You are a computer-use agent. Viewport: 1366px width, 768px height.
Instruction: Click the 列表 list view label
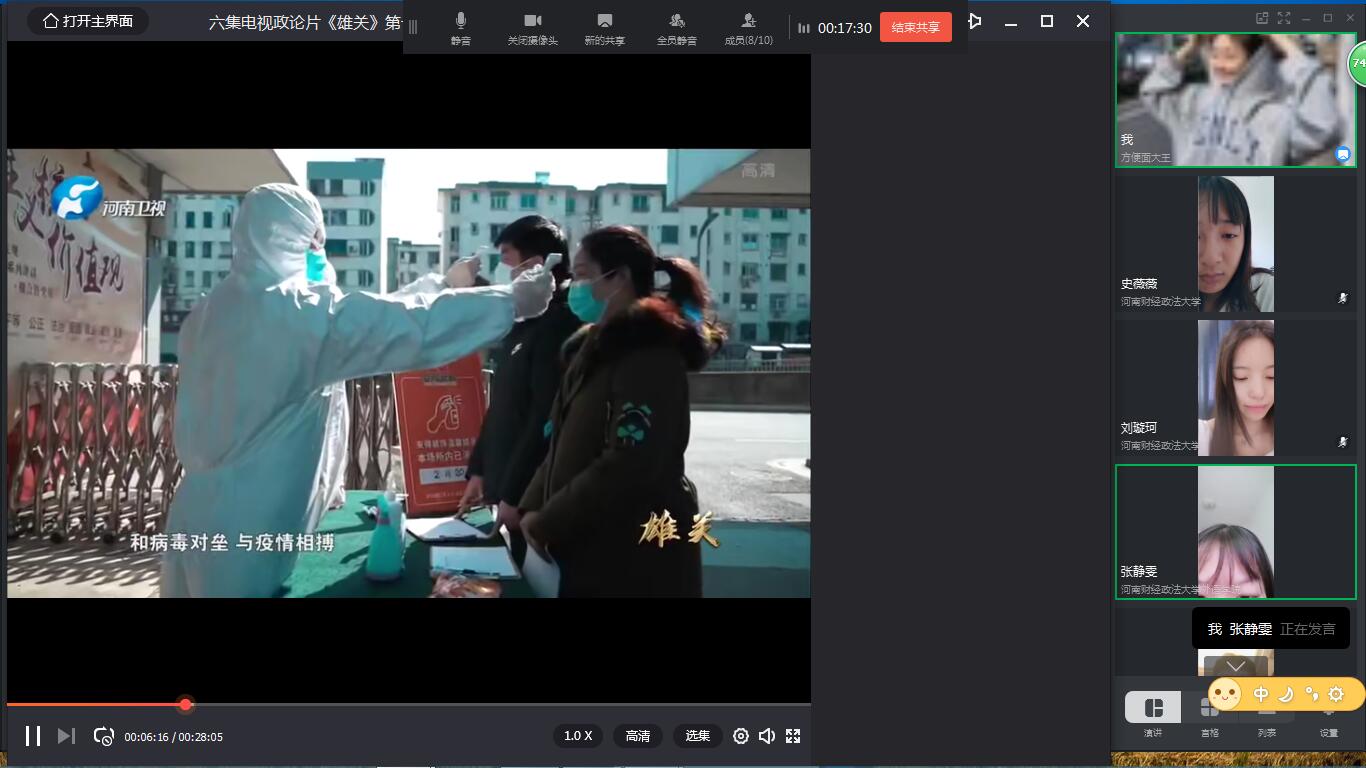pyautogui.click(x=1267, y=733)
